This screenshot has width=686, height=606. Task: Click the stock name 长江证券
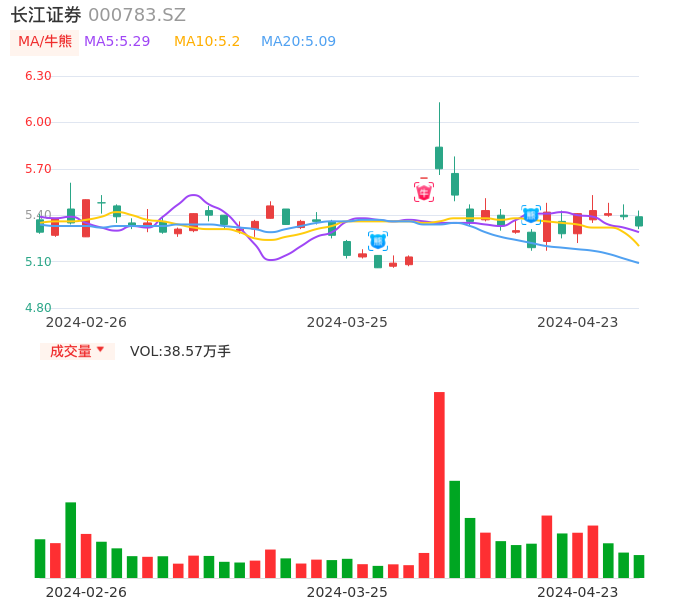[46, 15]
